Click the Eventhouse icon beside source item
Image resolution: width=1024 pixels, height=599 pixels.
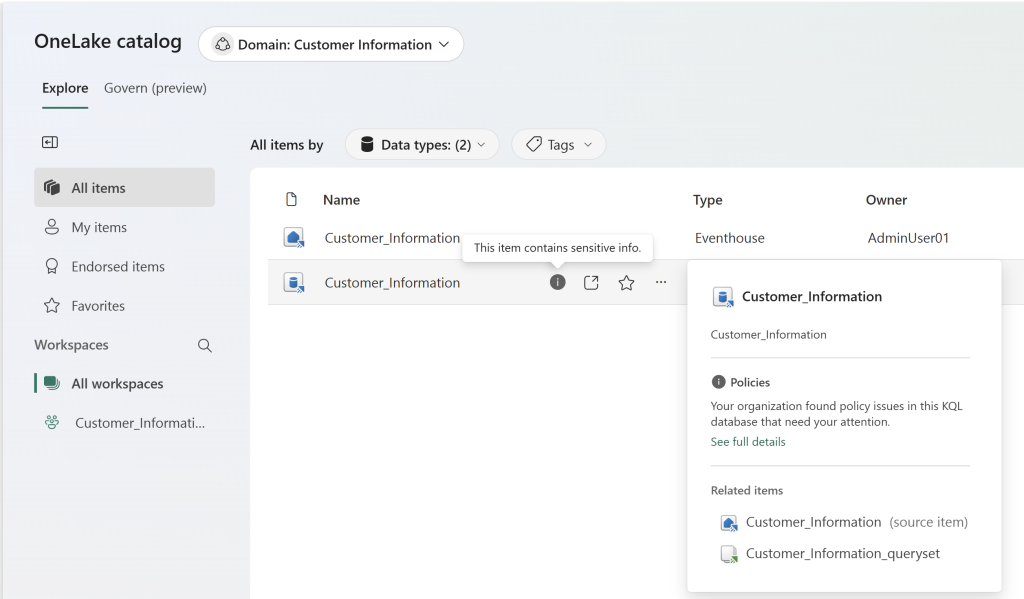pyautogui.click(x=729, y=523)
